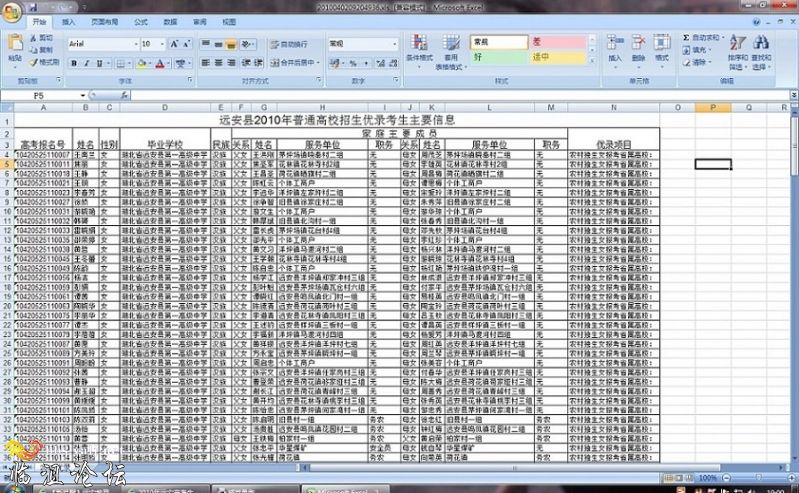Open the Formulas (公式) ribbon tab
This screenshot has height=493, width=799.
pyautogui.click(x=140, y=21)
